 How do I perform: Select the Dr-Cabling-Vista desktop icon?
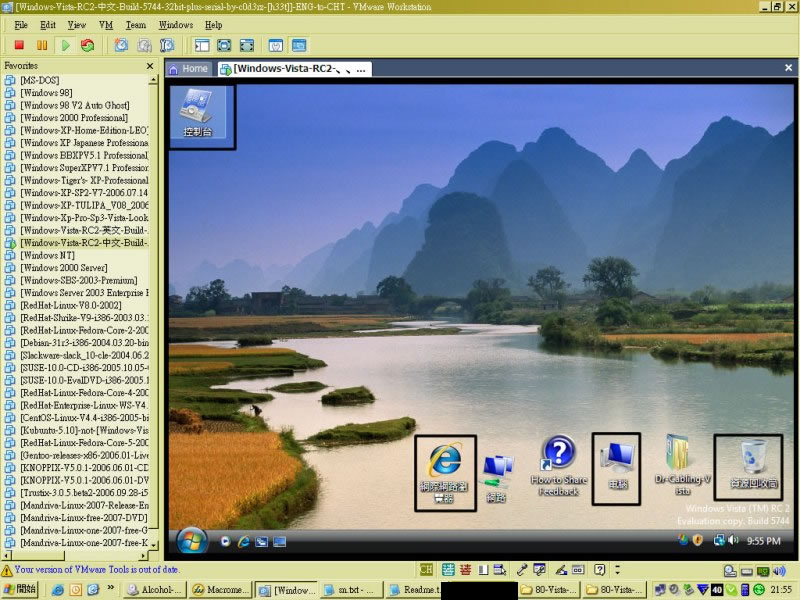tap(683, 466)
